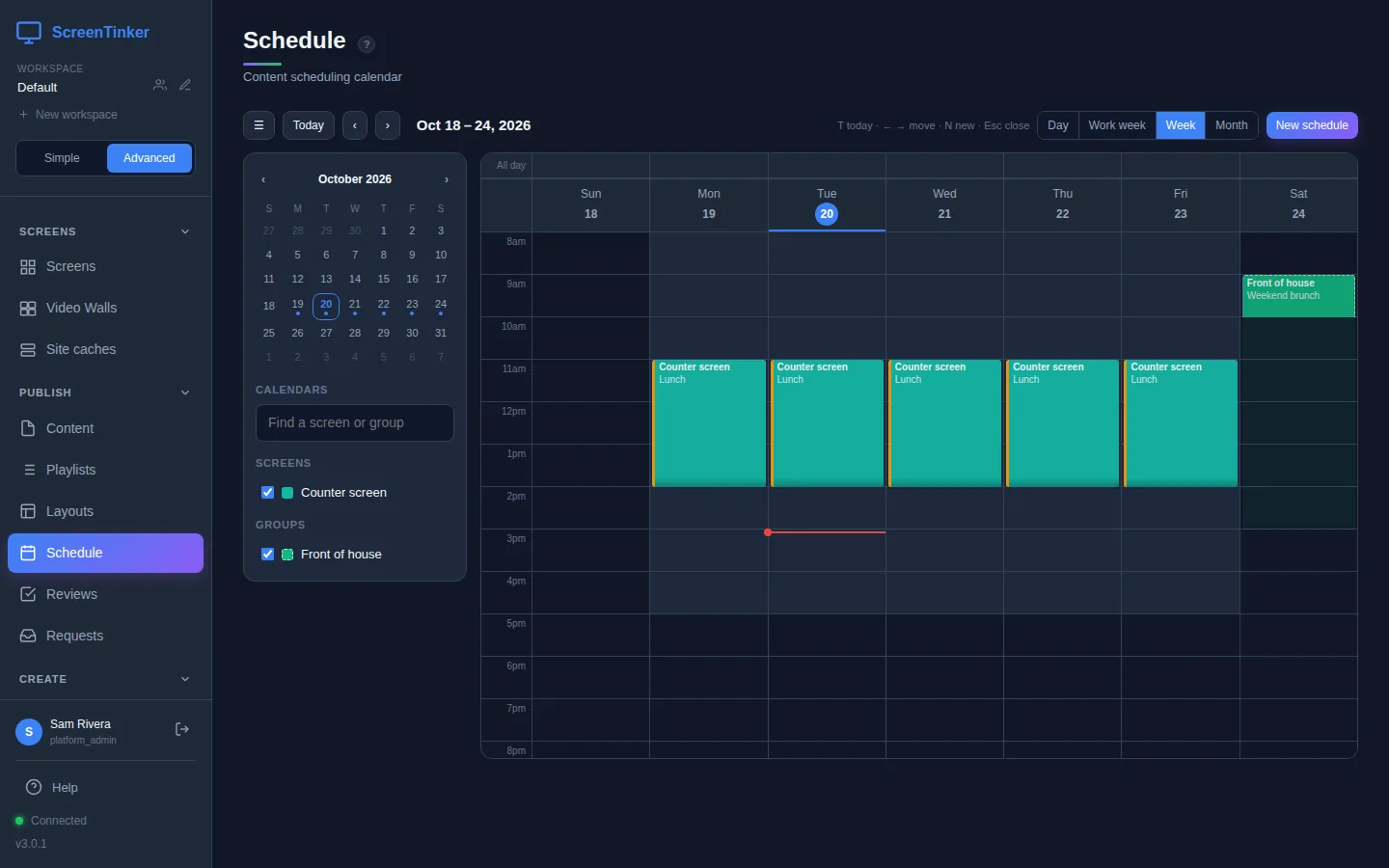The width and height of the screenshot is (1389, 868).
Task: Switch to Month view
Action: pos(1231,125)
